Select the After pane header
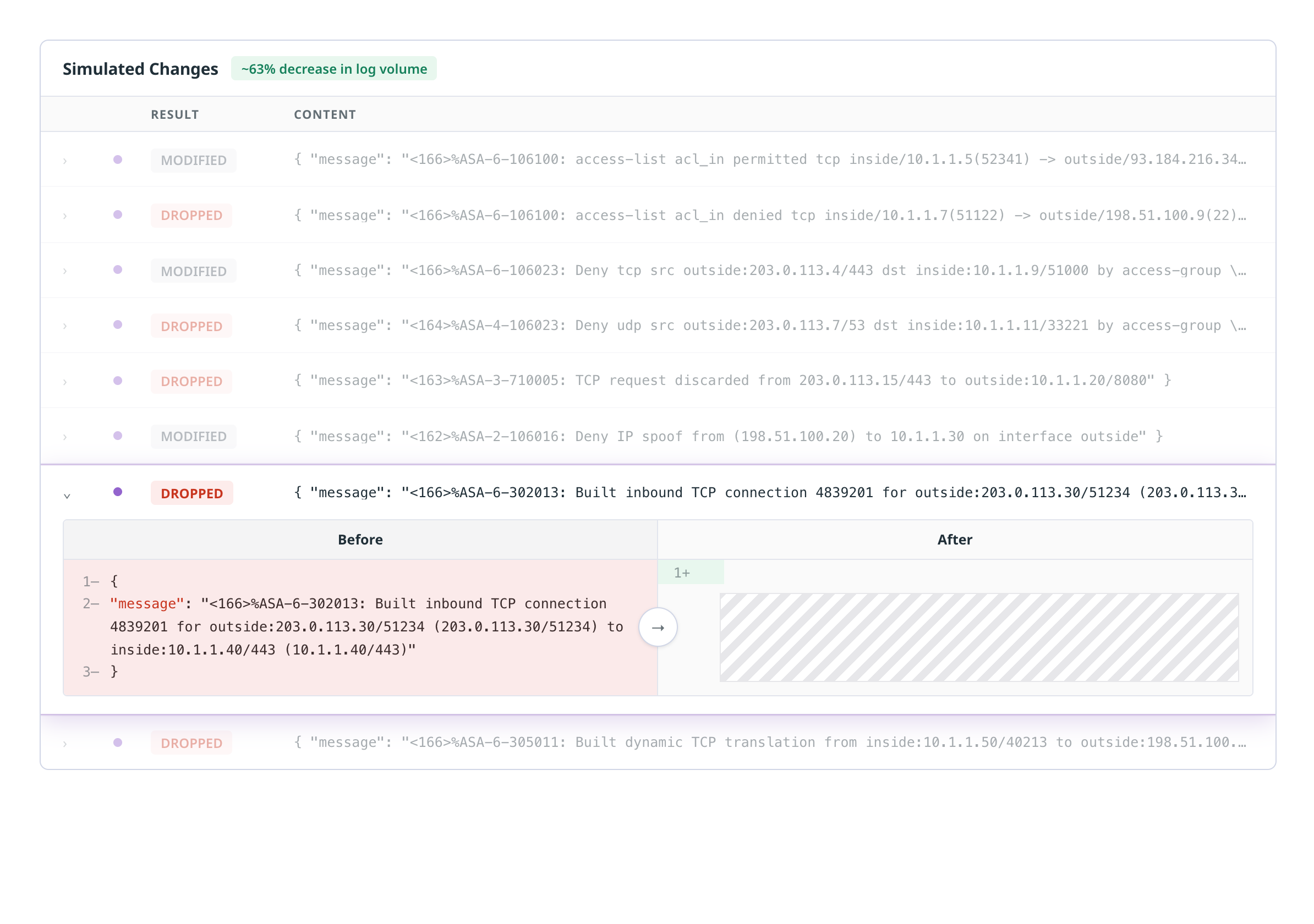The image size is (1314, 924). point(955,540)
